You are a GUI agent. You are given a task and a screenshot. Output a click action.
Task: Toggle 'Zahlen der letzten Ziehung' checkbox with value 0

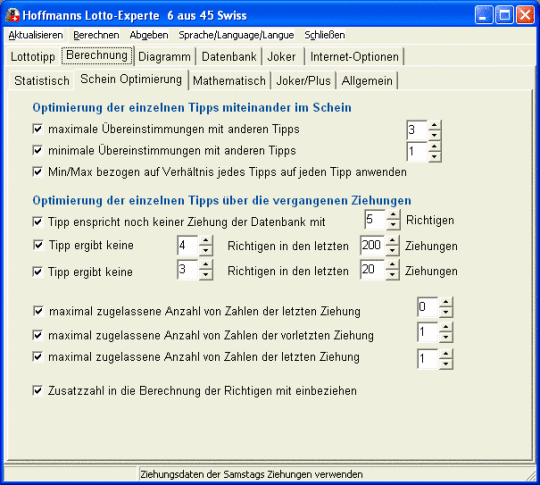point(38,311)
